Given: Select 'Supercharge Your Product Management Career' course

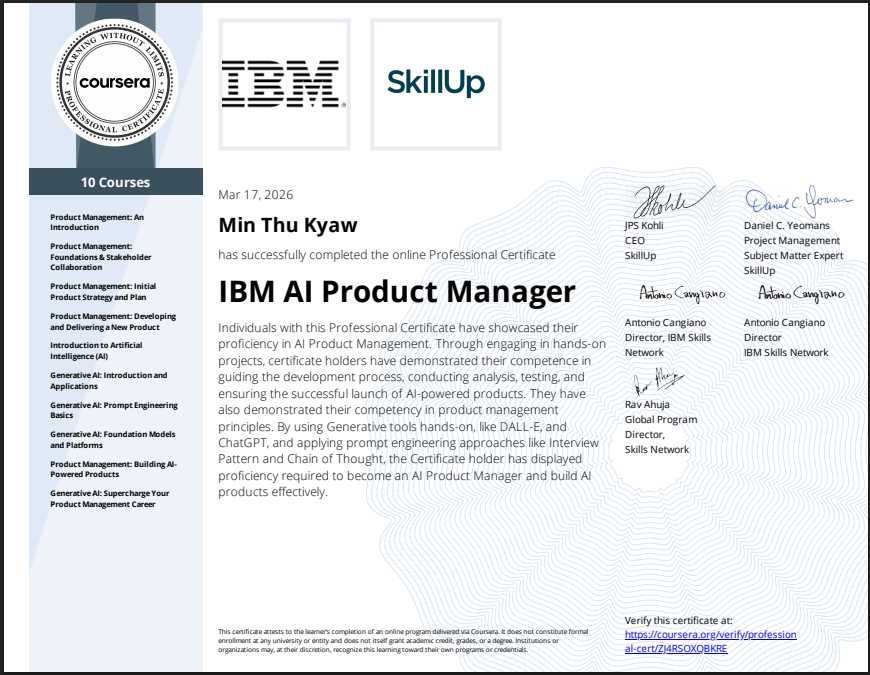Looking at the screenshot, I should (x=110, y=499).
